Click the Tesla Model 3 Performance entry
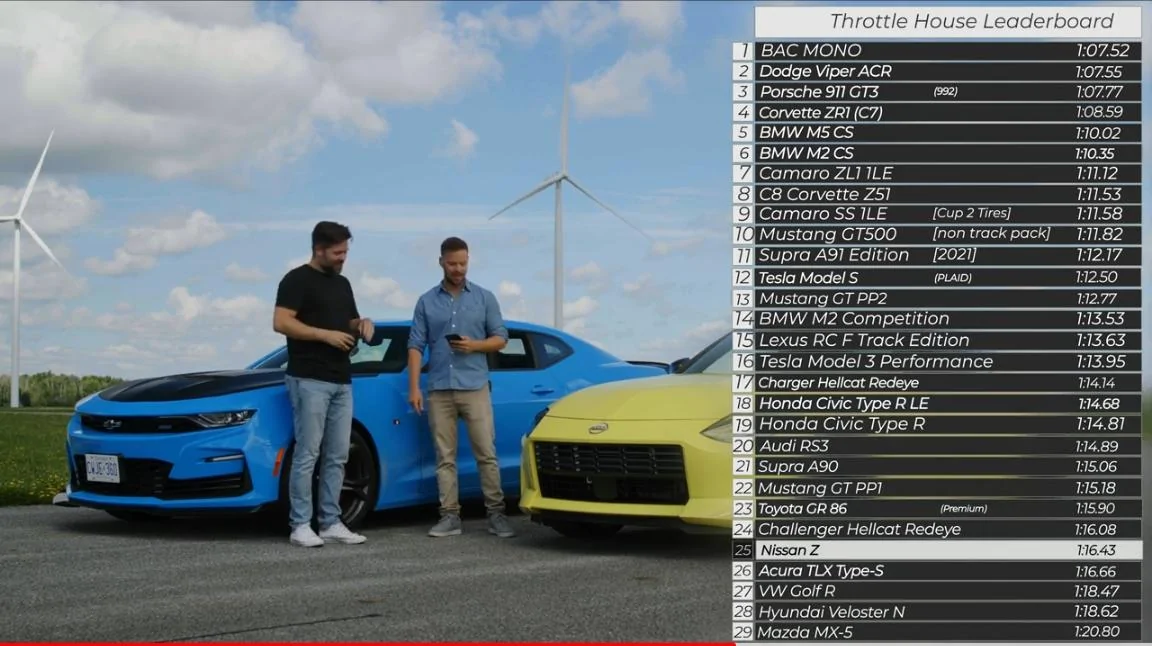The image size is (1152, 646). click(948, 362)
